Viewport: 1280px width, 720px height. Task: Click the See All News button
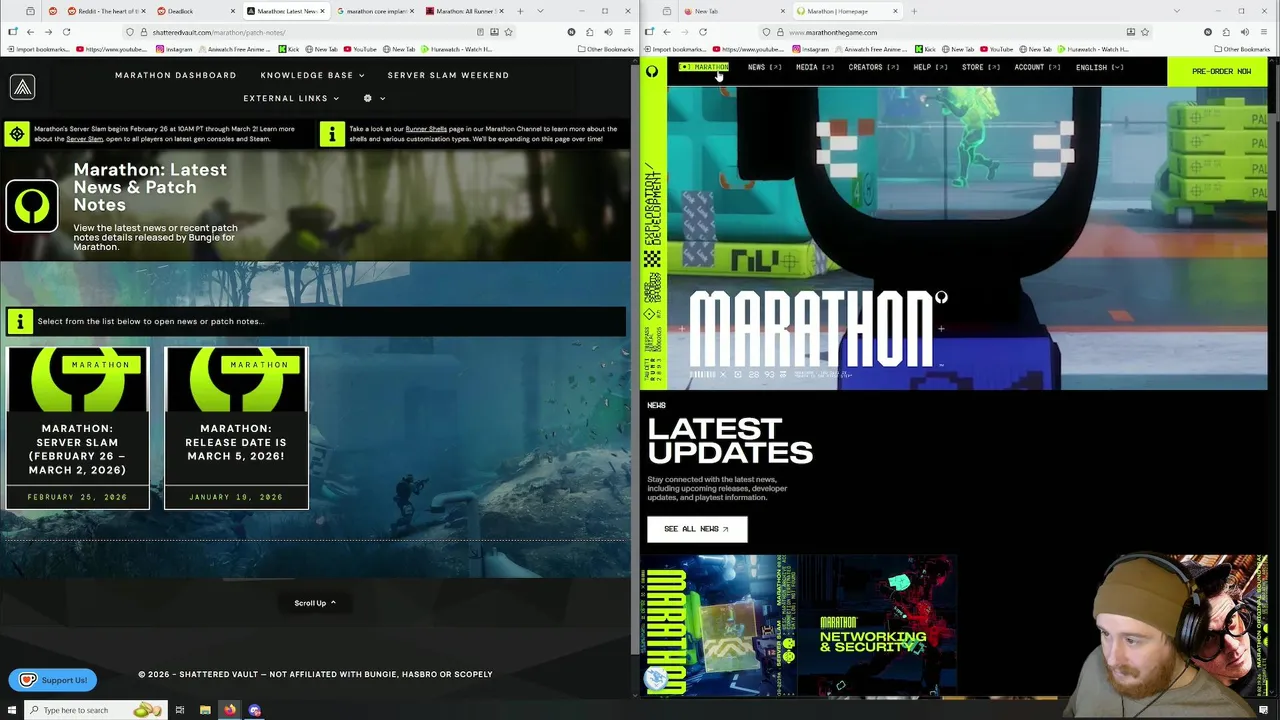click(x=697, y=529)
